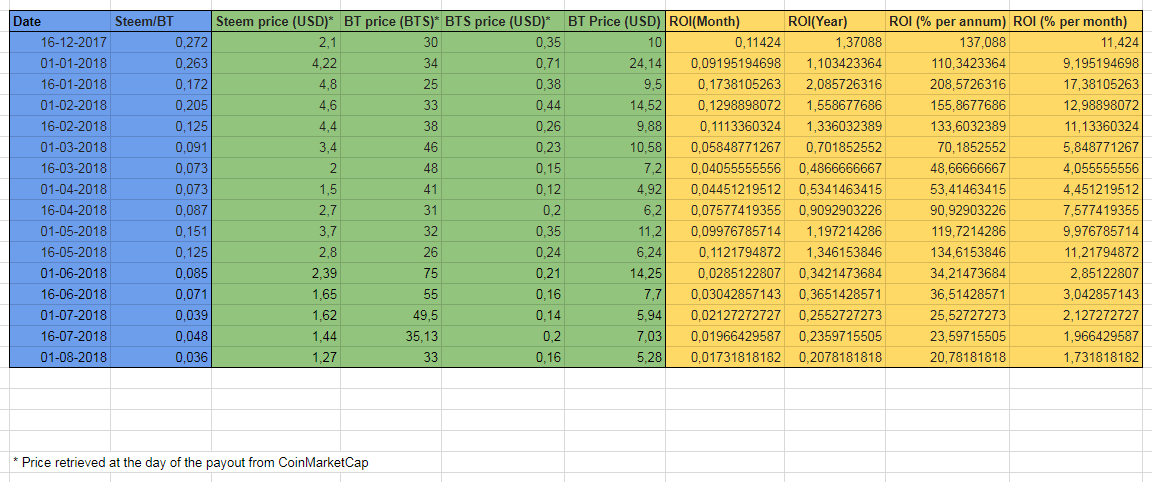Select the Steem/BT header cell
This screenshot has width=1152, height=482.
click(161, 22)
